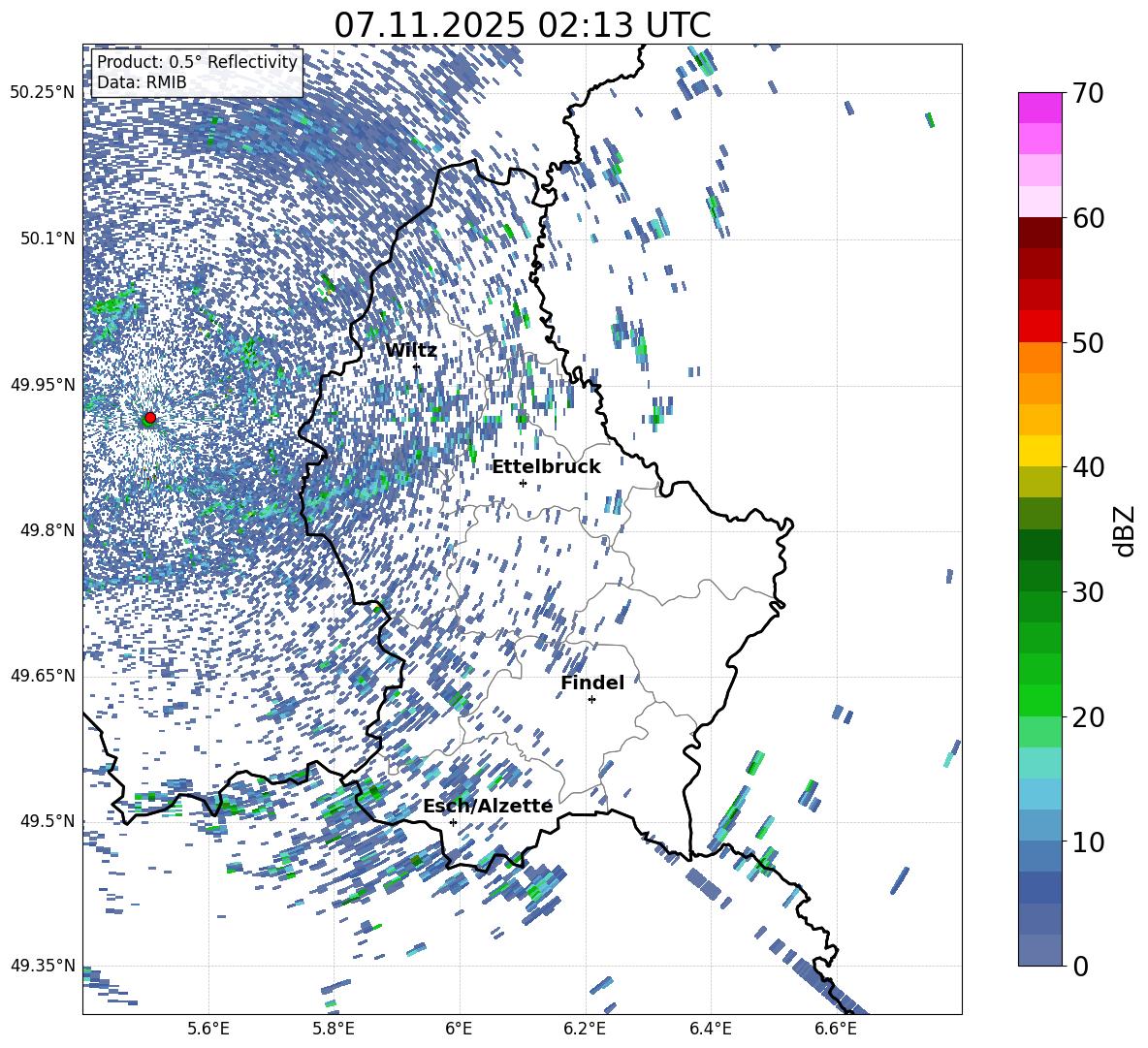Click the 49.95°N latitude label

tap(43, 385)
